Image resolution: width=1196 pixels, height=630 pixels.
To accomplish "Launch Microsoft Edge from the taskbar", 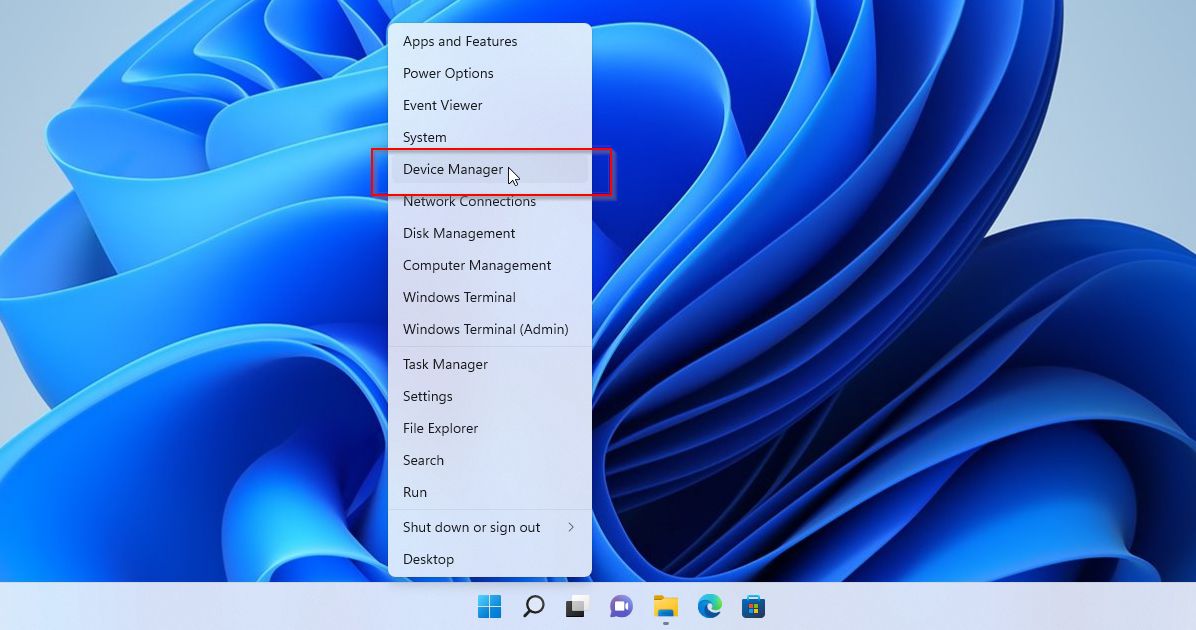I will point(709,606).
